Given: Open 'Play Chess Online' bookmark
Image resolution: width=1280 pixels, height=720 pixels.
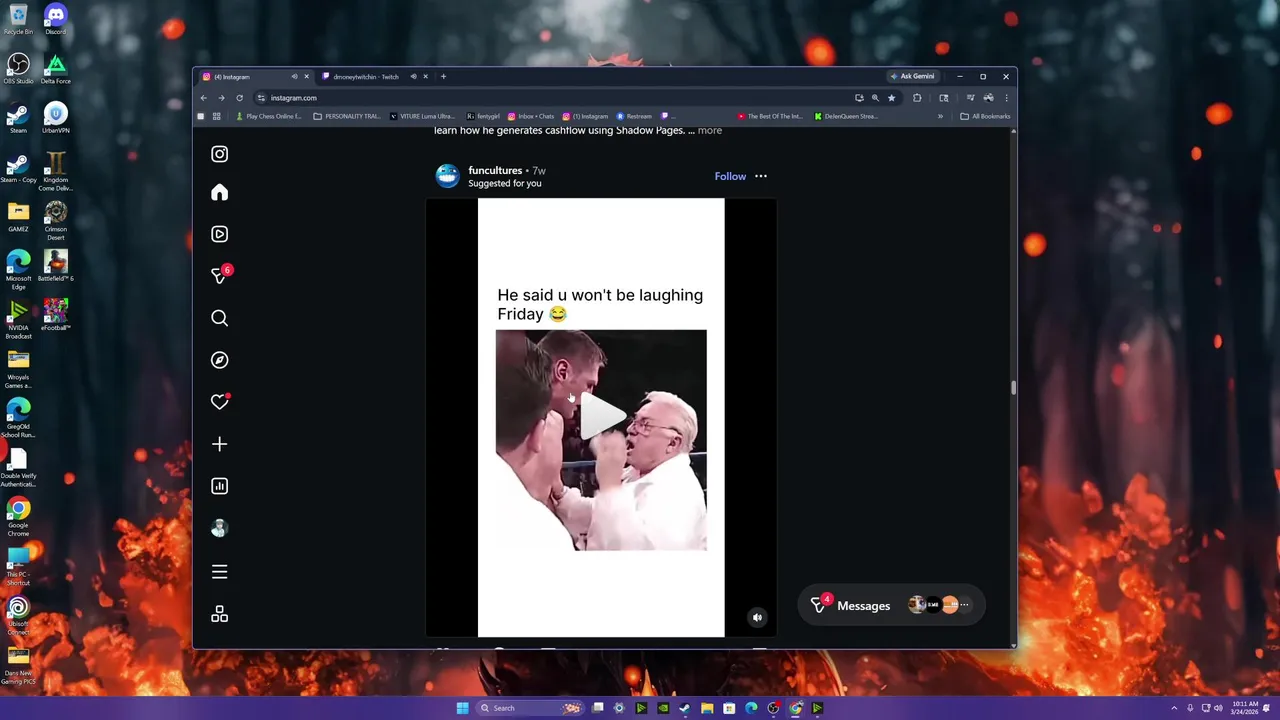Looking at the screenshot, I should [268, 116].
